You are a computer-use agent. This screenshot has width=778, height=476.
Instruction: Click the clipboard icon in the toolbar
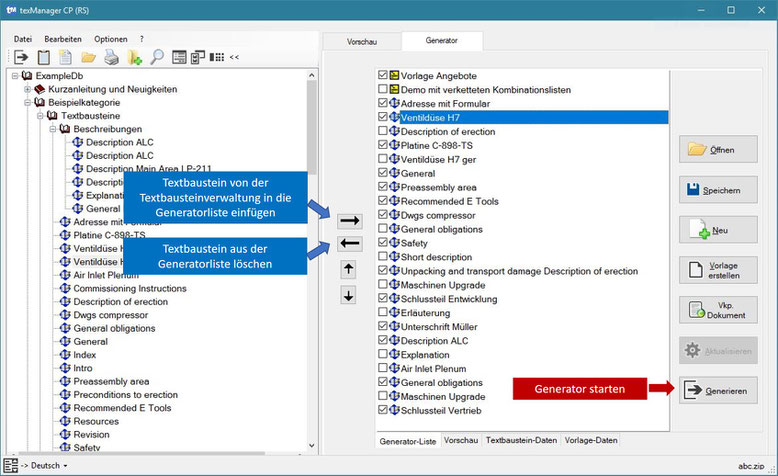(44, 57)
